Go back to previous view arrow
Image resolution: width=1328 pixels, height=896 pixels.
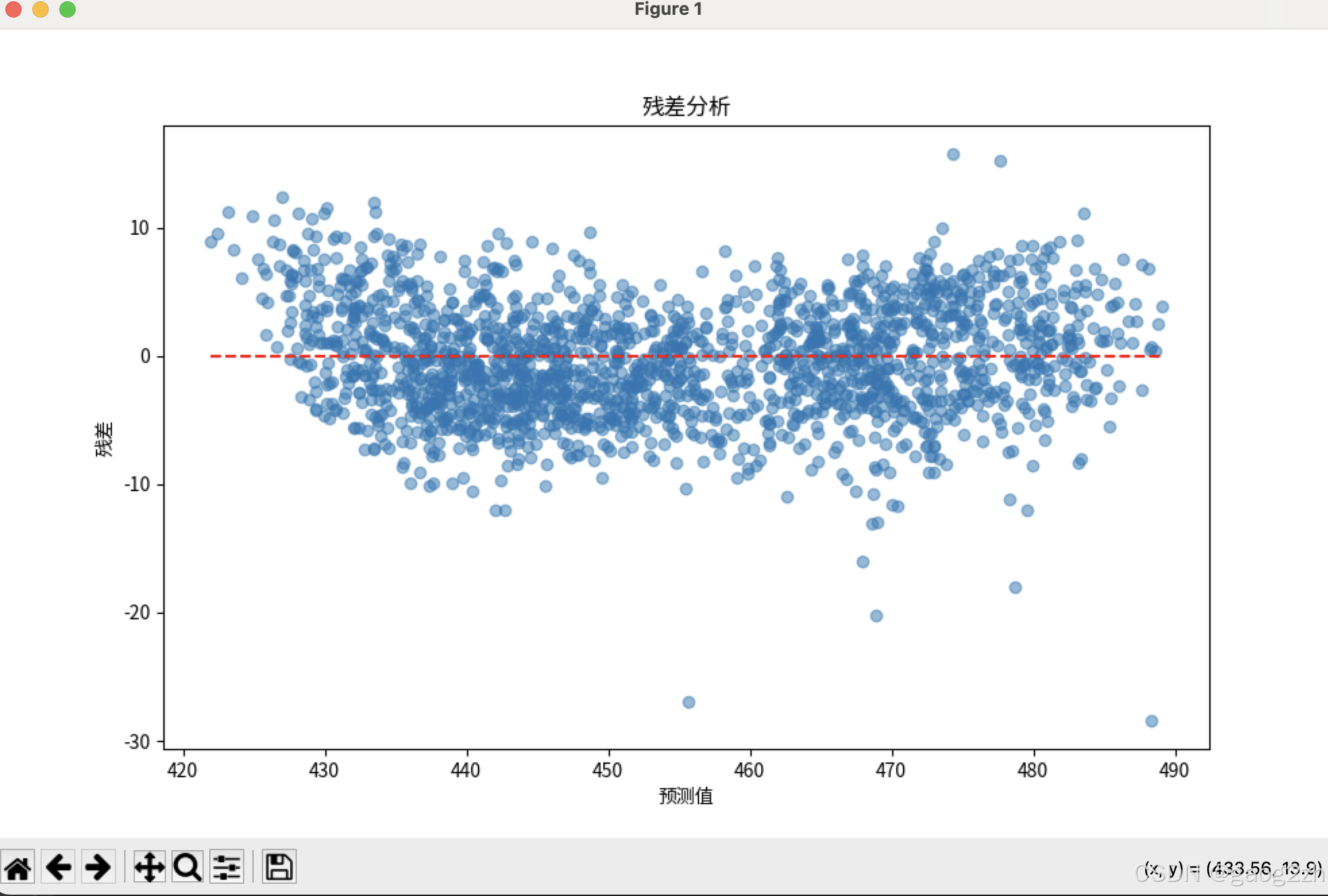59,867
